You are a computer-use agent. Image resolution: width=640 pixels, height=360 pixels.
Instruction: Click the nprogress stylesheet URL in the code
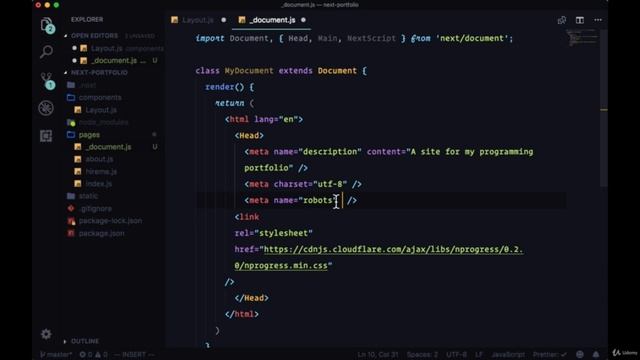393,249
